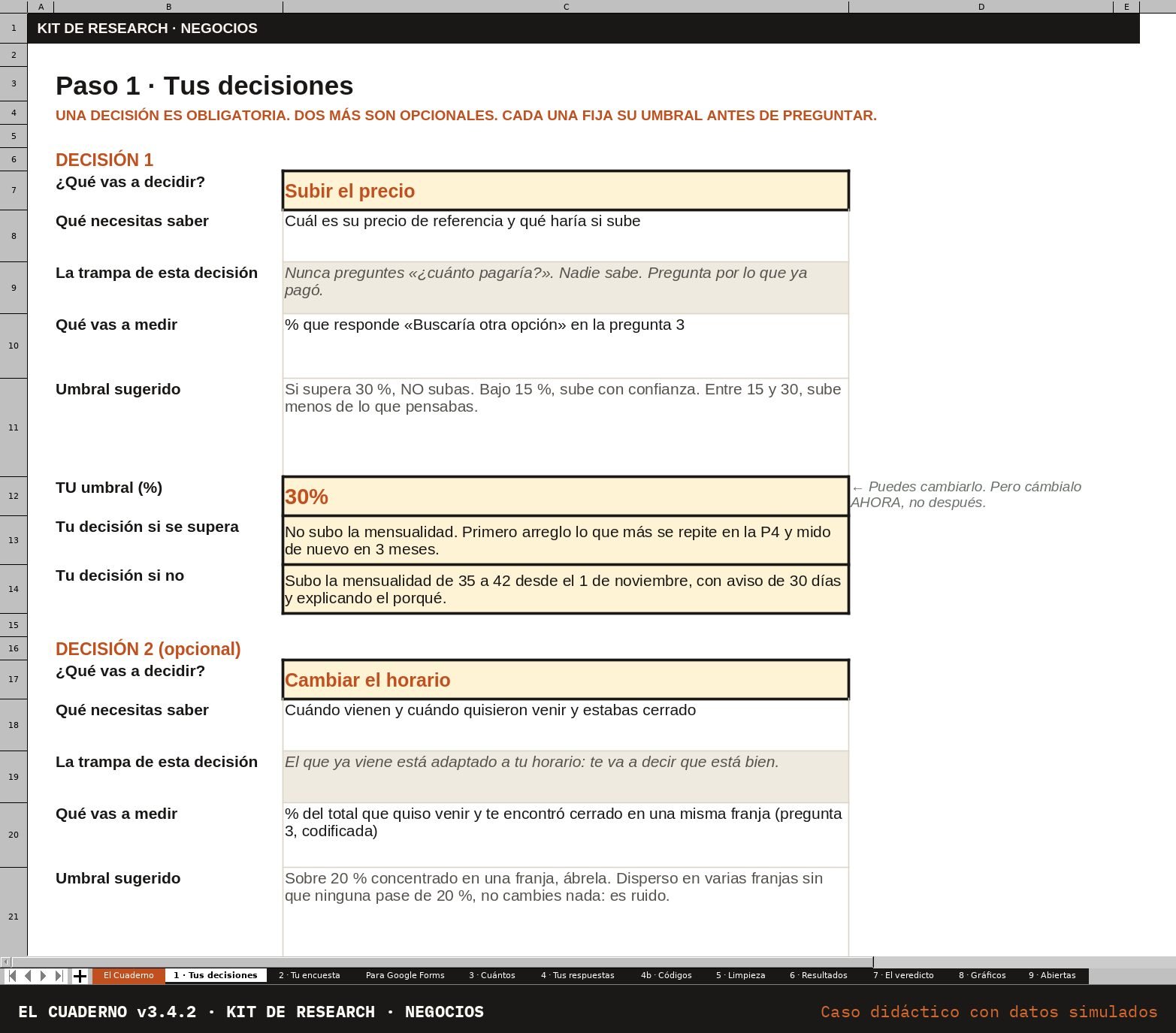The image size is (1176, 1033).
Task: Switch to the 6 · Resultados tab
Action: (818, 976)
